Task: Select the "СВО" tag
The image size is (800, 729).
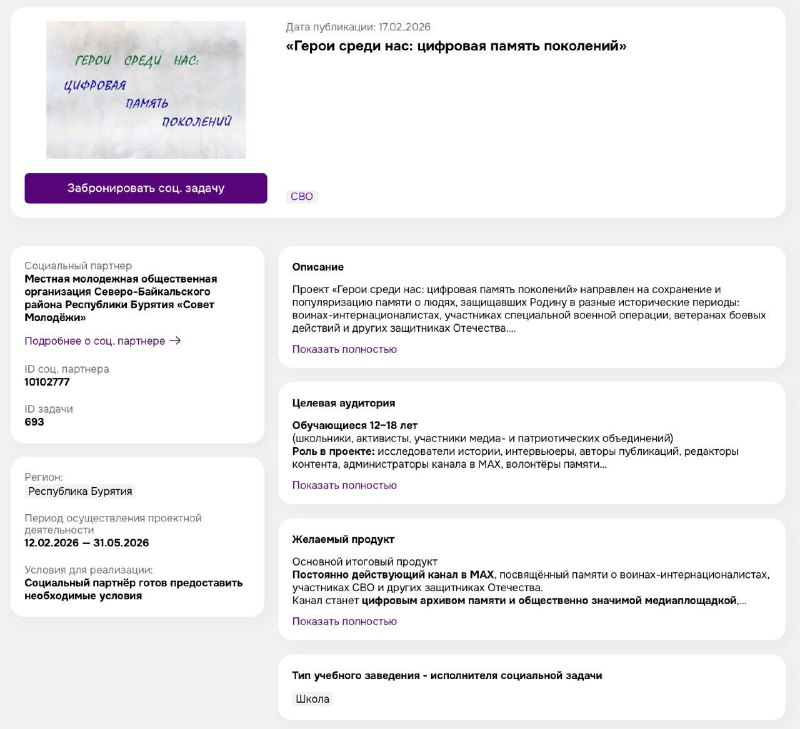Action: tap(301, 197)
